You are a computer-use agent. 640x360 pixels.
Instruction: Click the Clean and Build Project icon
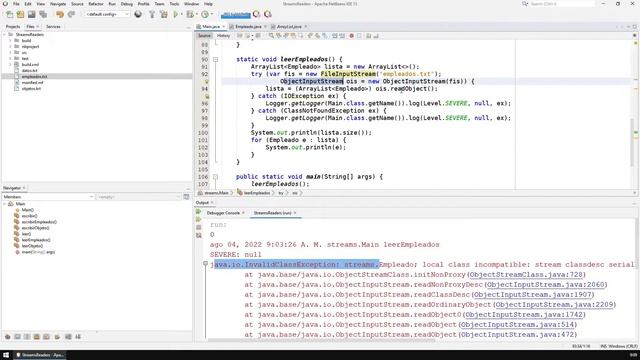(164, 14)
